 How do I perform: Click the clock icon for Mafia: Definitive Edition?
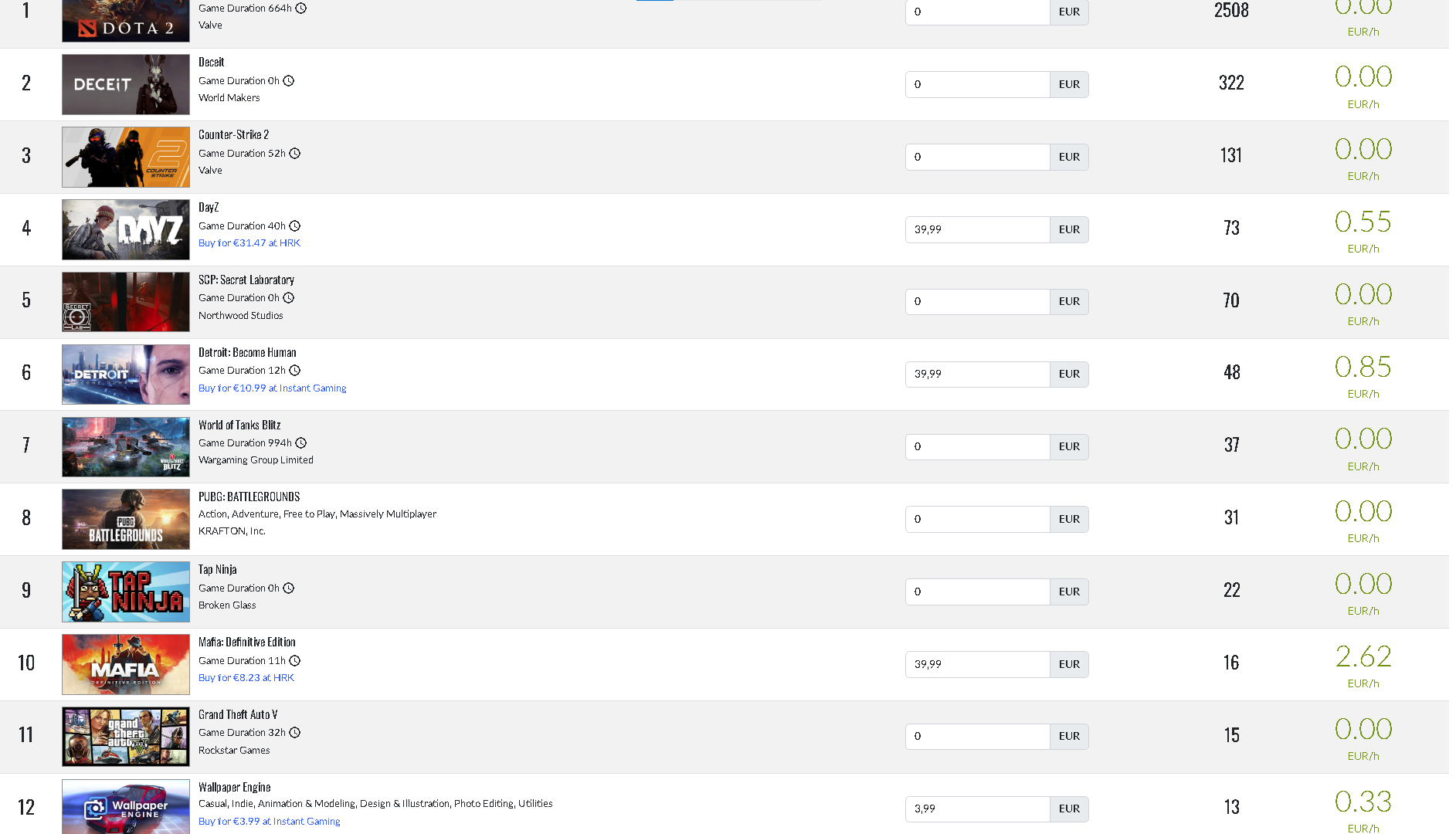[295, 661]
